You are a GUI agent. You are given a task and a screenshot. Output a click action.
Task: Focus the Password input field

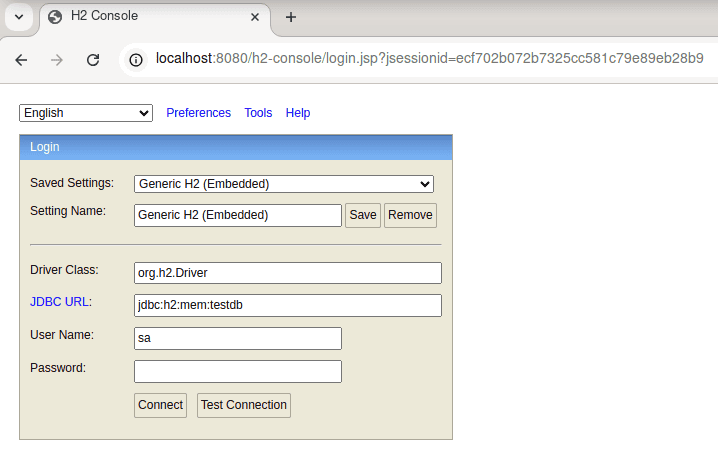[x=238, y=372]
